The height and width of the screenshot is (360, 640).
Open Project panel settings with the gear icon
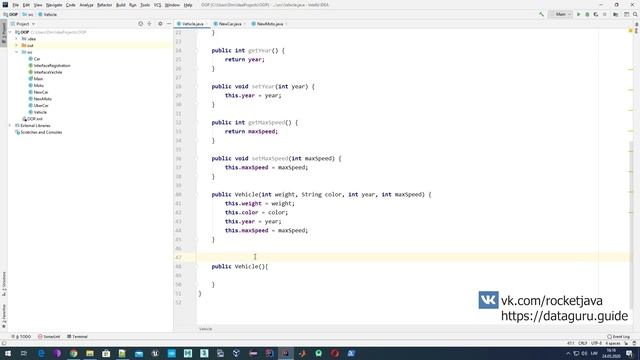coord(160,24)
